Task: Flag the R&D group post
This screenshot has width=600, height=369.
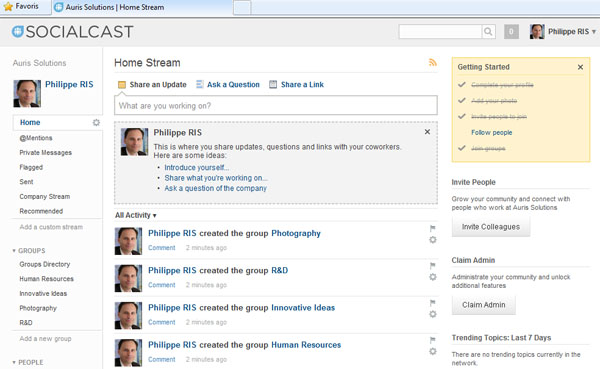Action: point(432,266)
